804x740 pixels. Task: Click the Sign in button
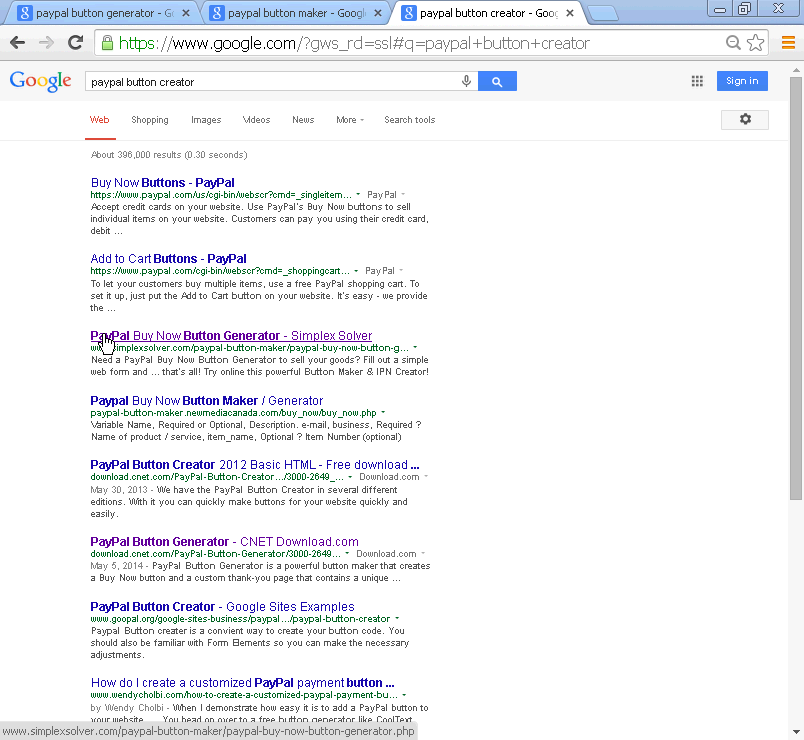coord(742,81)
